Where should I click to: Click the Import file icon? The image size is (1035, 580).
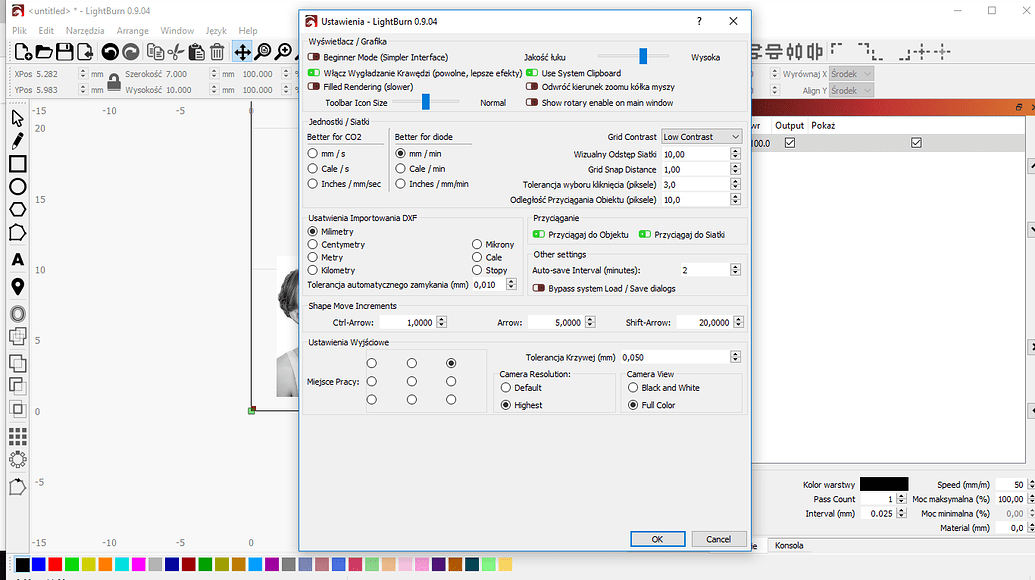pyautogui.click(x=85, y=51)
